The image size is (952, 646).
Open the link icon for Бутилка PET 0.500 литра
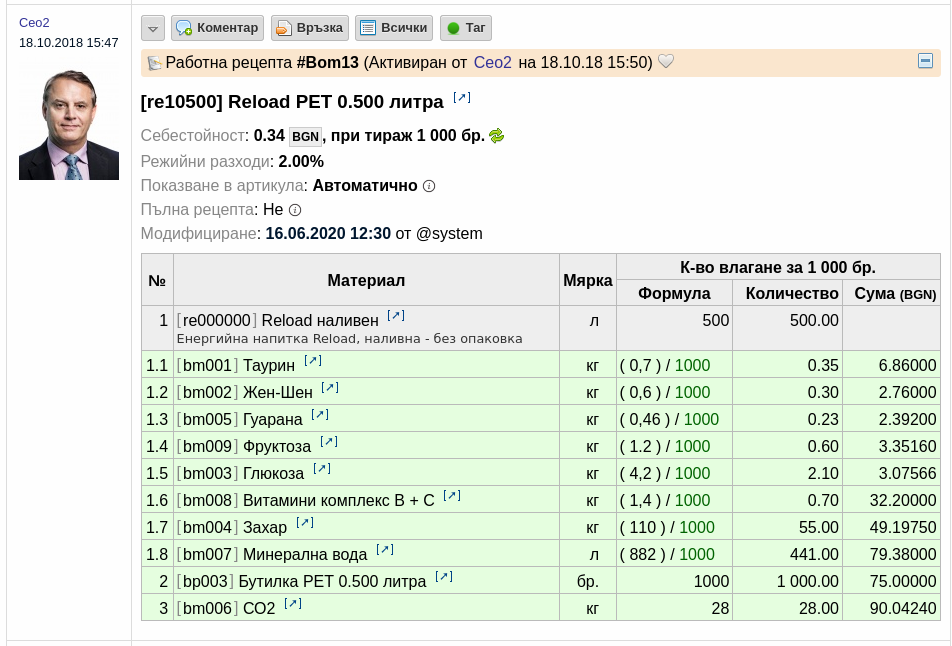coord(444,577)
